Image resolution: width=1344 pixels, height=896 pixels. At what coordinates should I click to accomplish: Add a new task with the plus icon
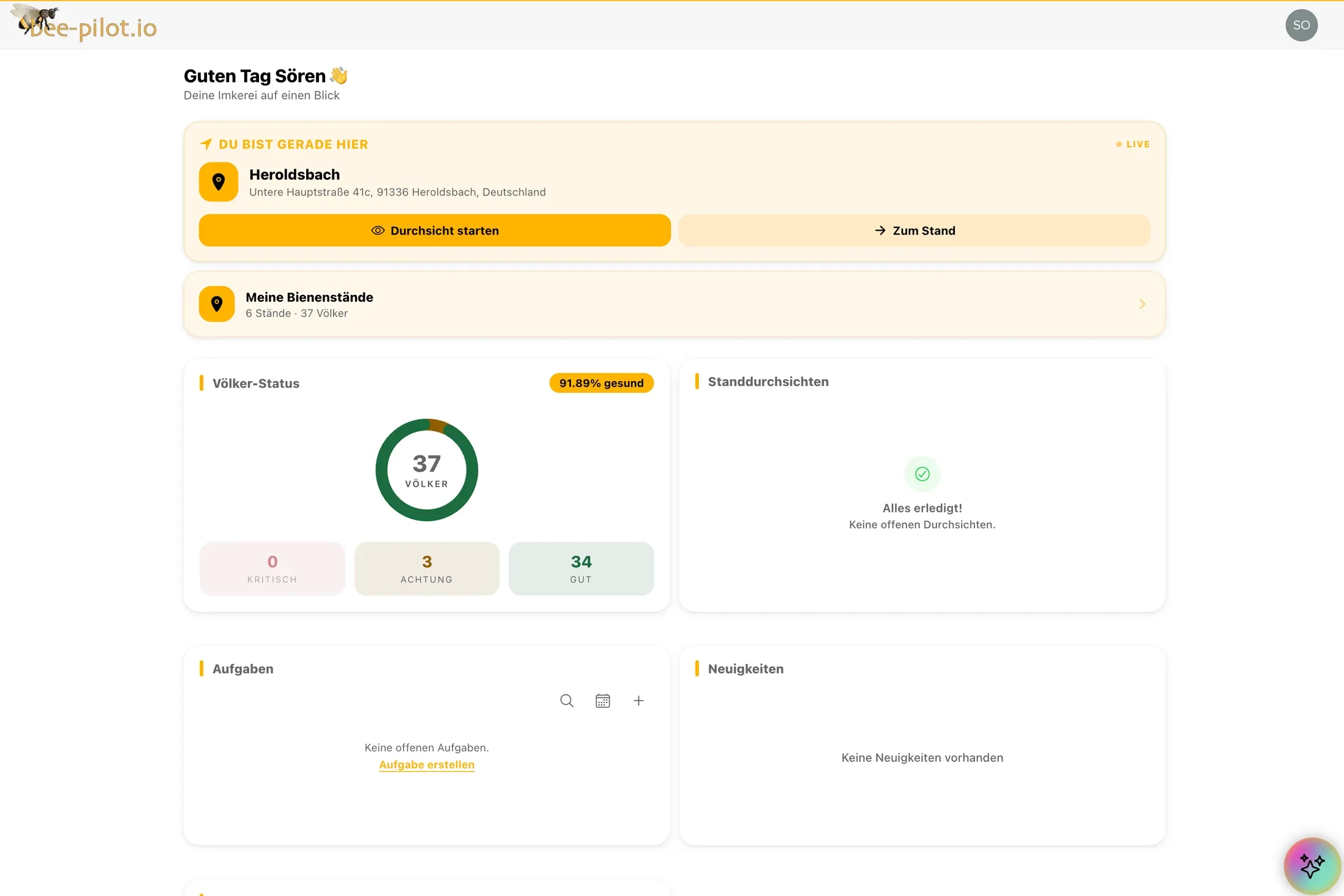(x=638, y=701)
